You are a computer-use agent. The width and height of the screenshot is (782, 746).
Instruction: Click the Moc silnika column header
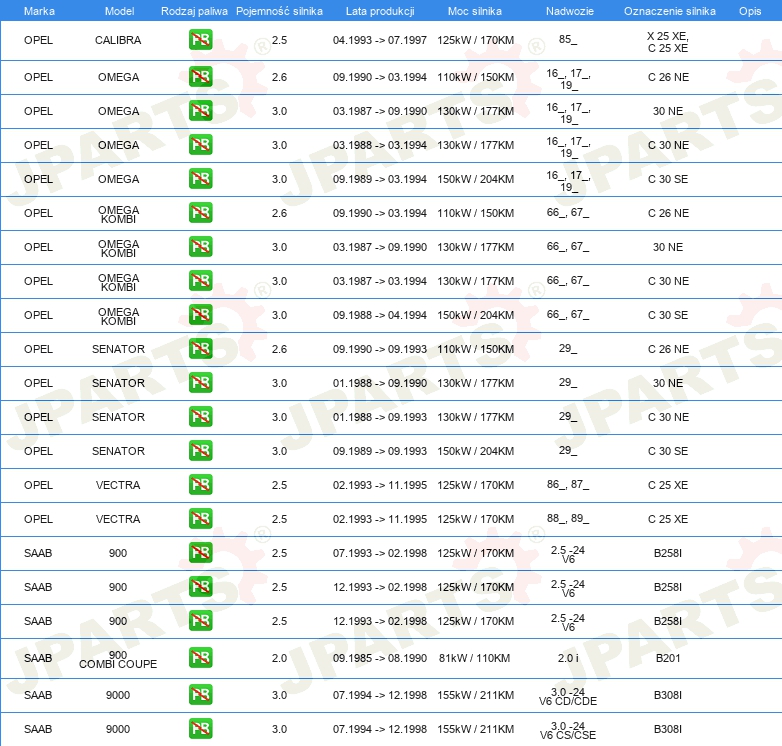click(475, 11)
